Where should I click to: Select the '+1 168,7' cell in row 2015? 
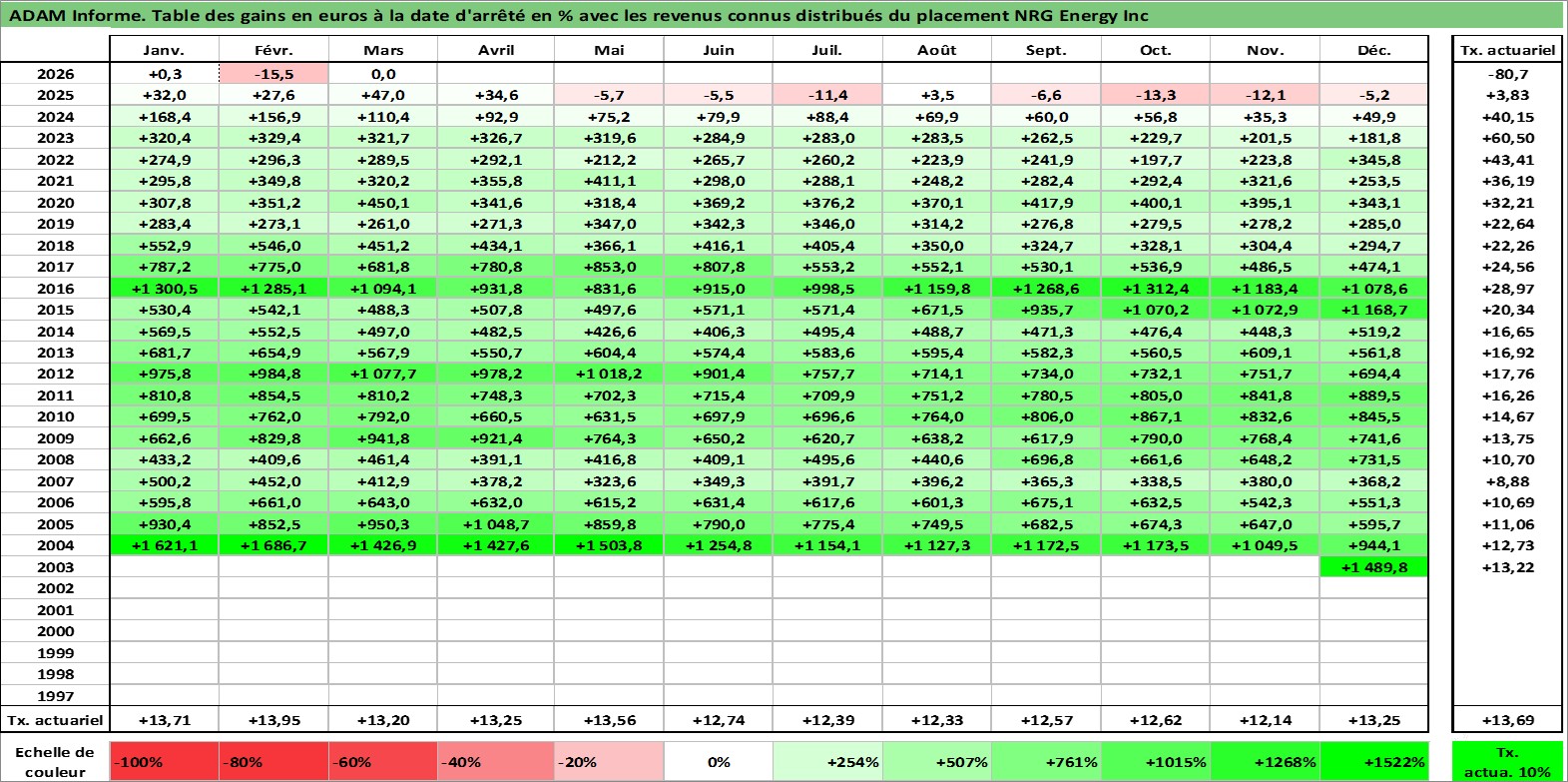point(1374,310)
